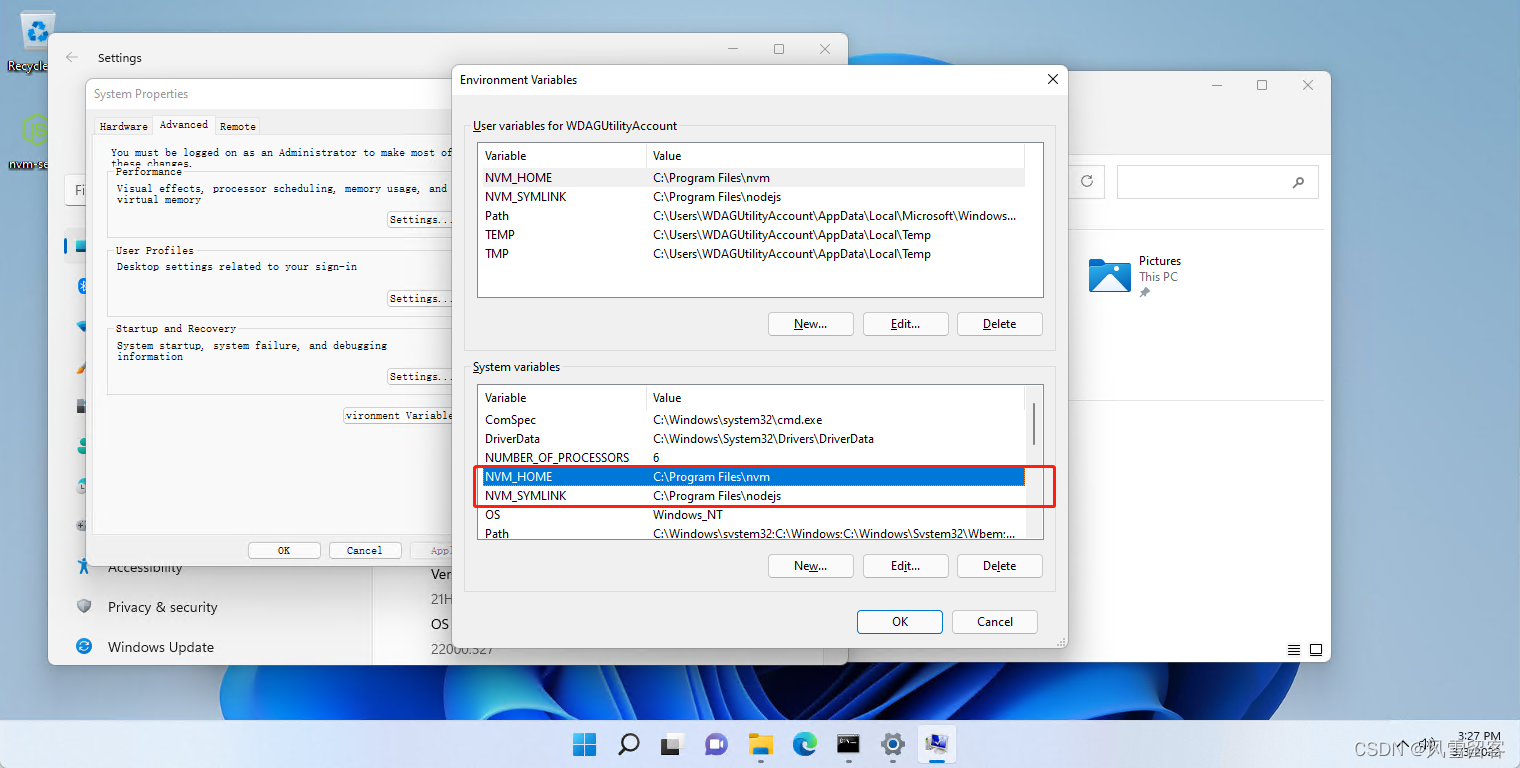Click OK in System Properties
The image size is (1520, 768).
click(x=284, y=550)
